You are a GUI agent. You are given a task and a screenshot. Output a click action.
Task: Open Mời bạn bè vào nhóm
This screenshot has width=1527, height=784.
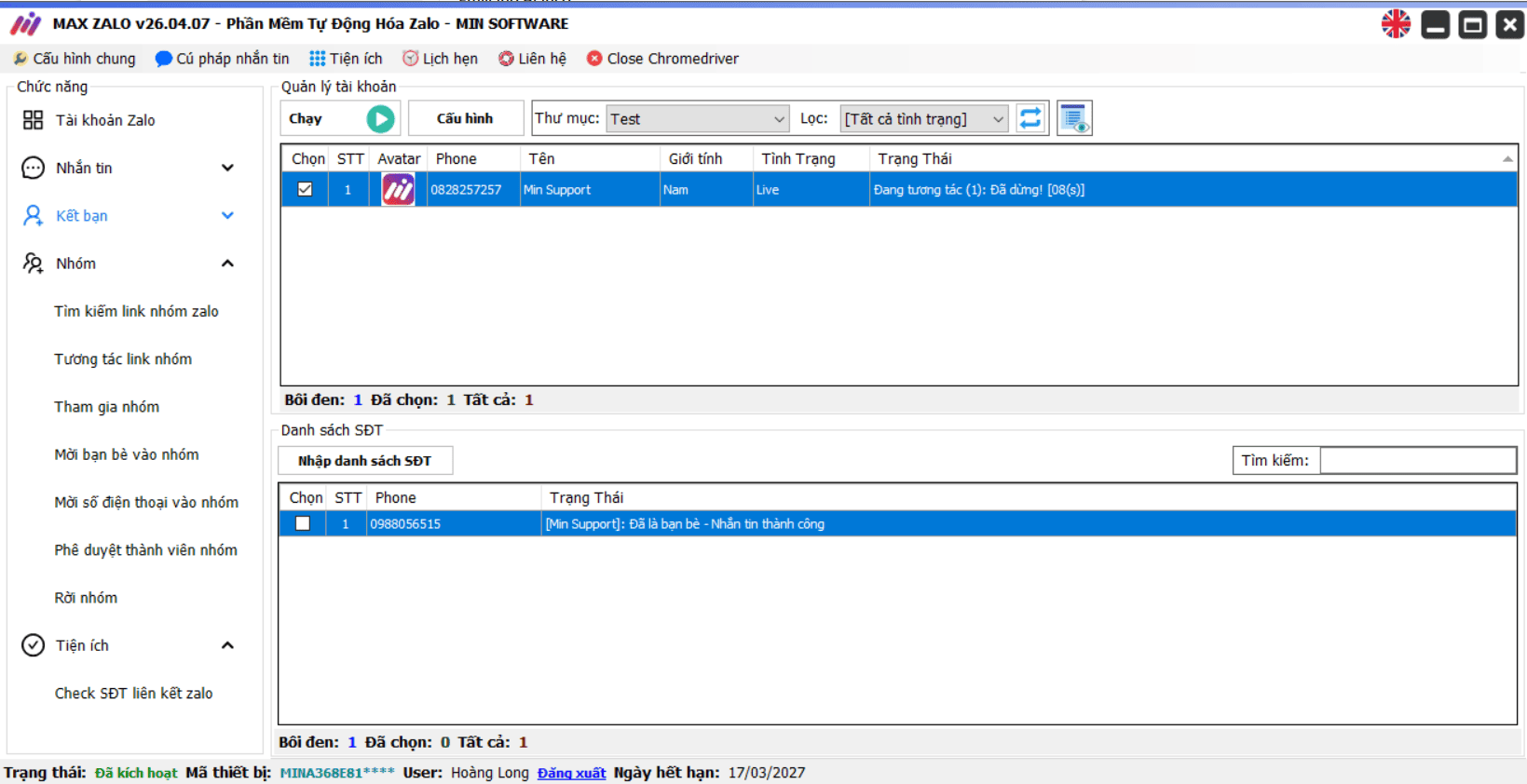click(x=127, y=454)
